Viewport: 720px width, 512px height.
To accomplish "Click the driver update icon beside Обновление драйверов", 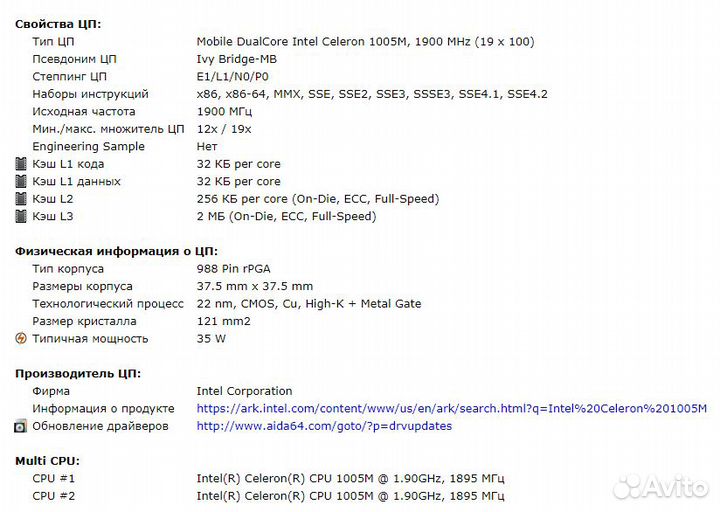I will (21, 426).
